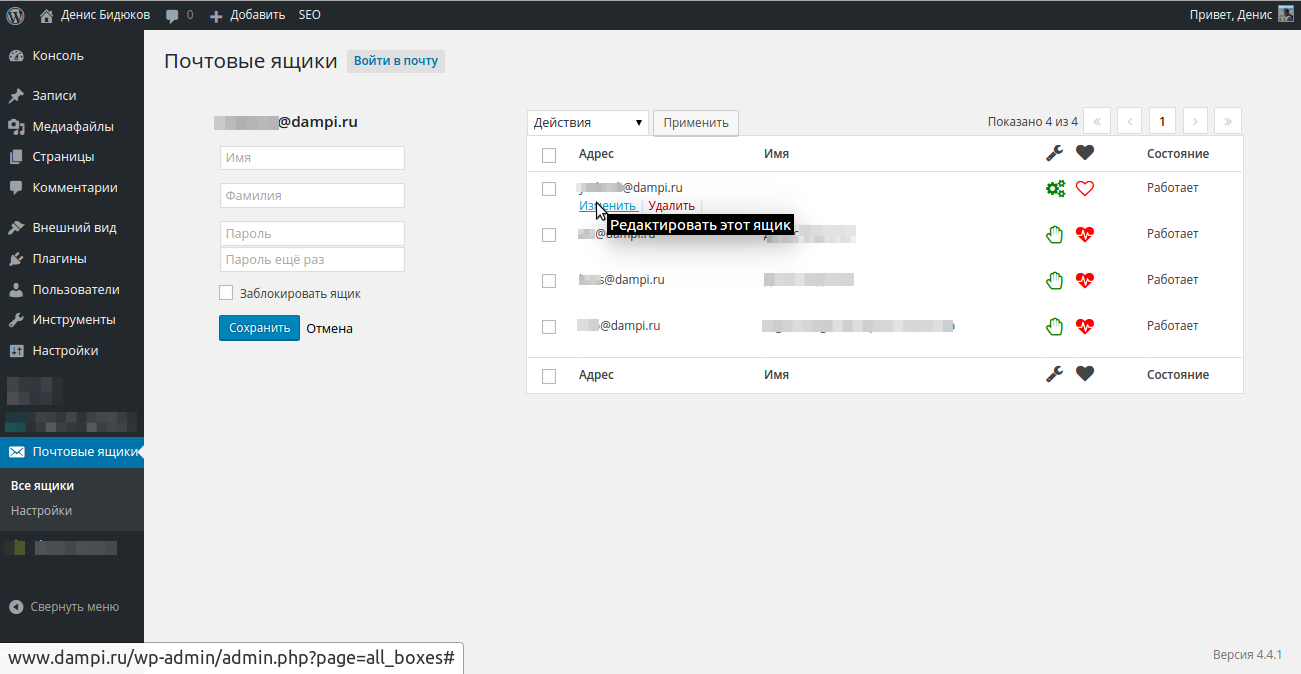Image resolution: width=1301 pixels, height=674 pixels.
Task: Click the Изменить link under first mailbox
Action: click(607, 206)
